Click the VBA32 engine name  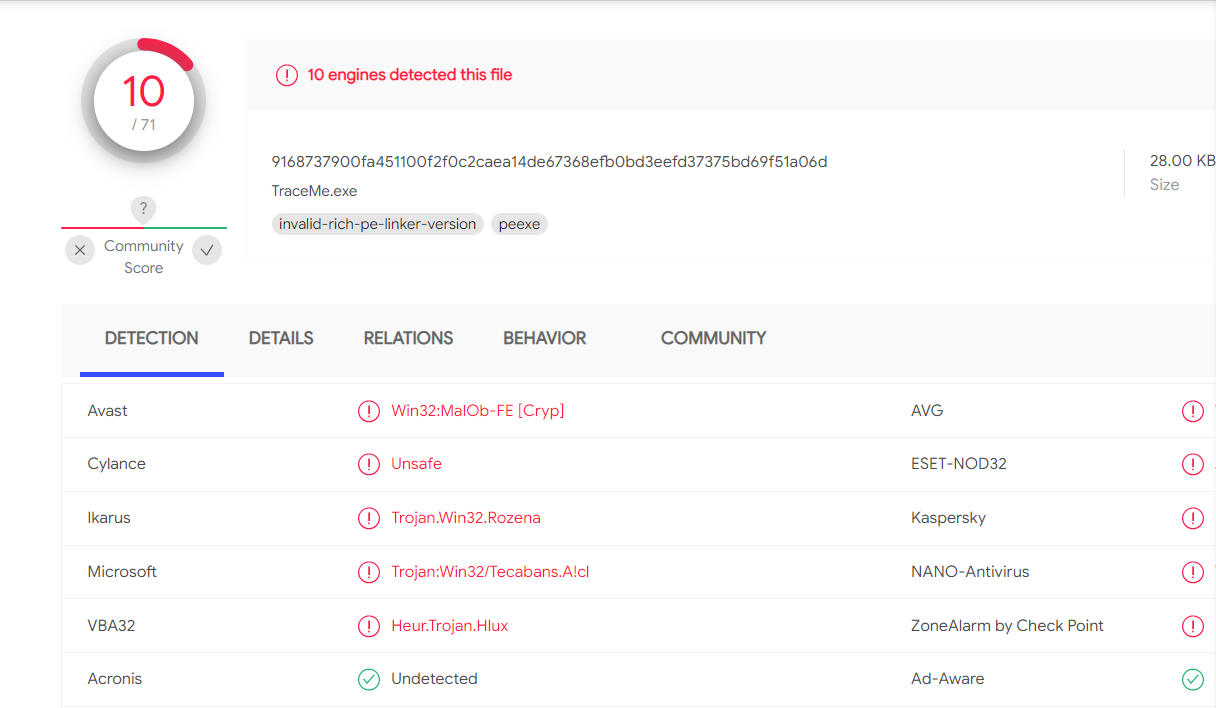(x=111, y=626)
